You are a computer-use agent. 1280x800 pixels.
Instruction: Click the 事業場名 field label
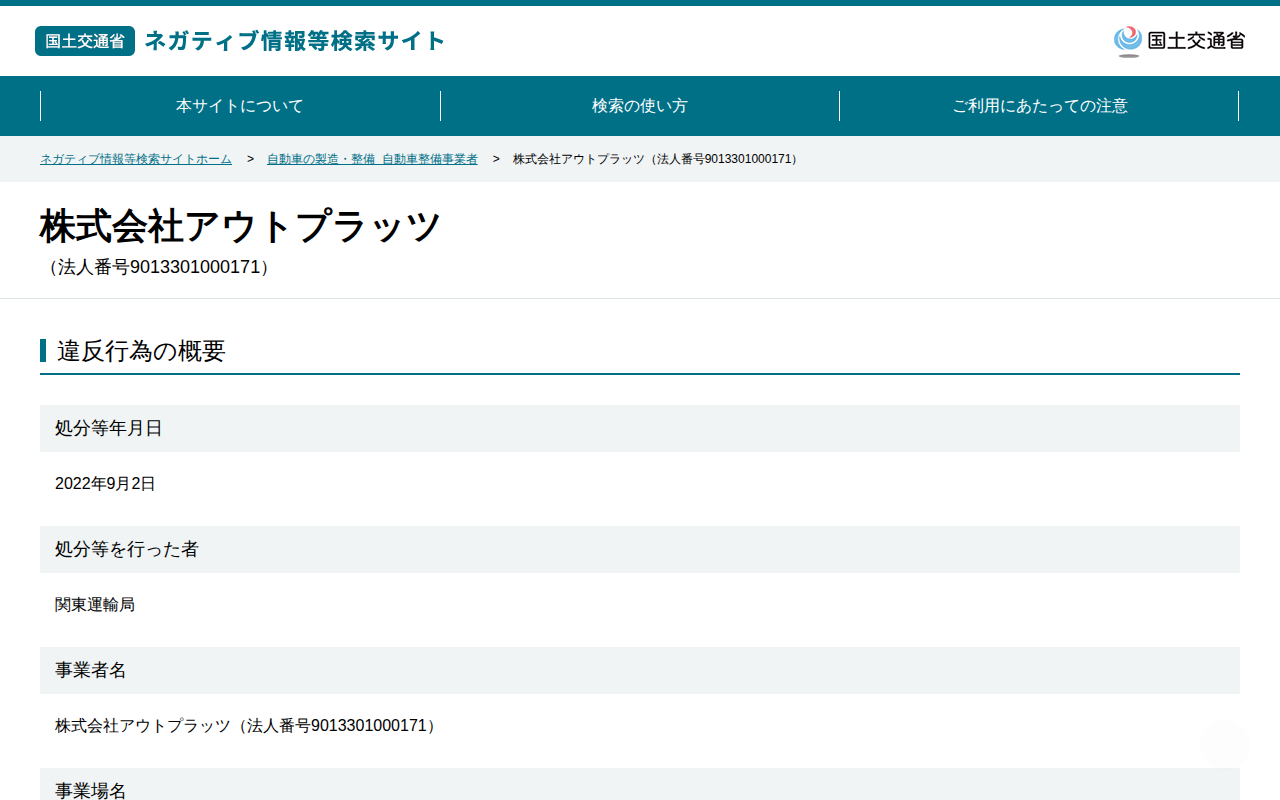coord(91,790)
